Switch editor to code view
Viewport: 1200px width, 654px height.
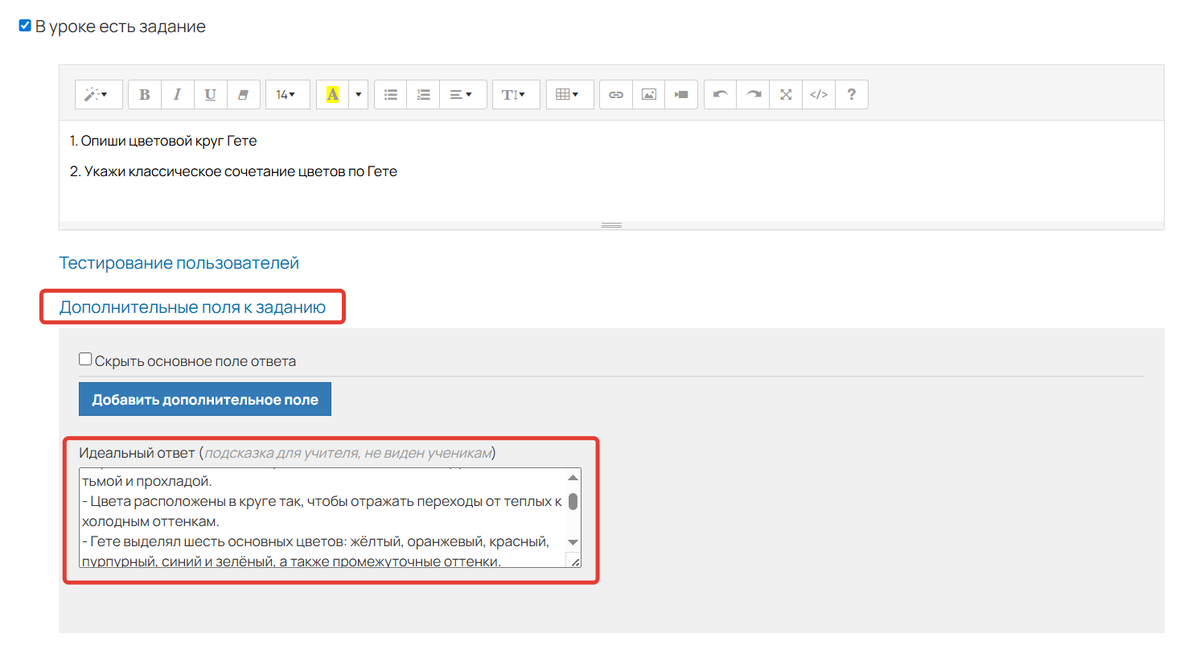[818, 94]
